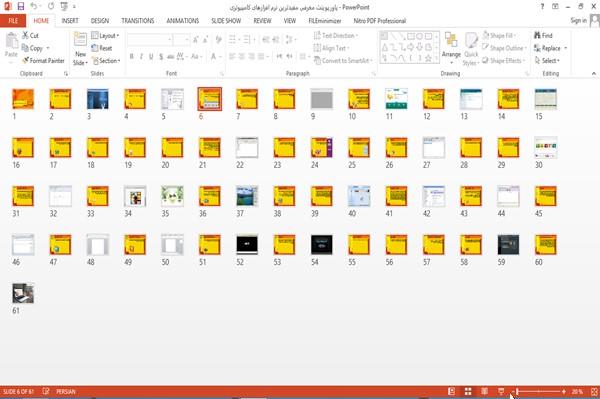The image size is (600, 399).
Task: Fit slide to window icon
Action: [594, 391]
